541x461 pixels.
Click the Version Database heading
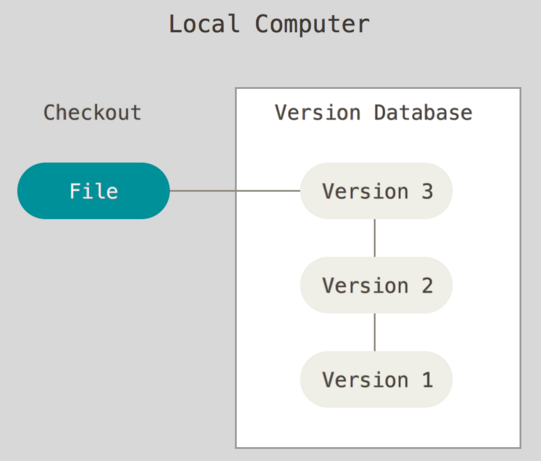(373, 112)
